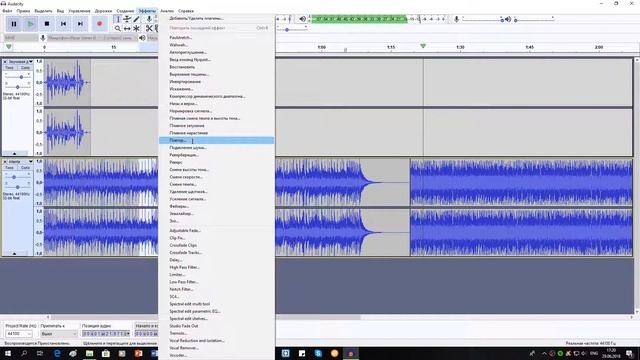Open the Анализ menu
This screenshot has height=360, width=640.
[167, 11]
